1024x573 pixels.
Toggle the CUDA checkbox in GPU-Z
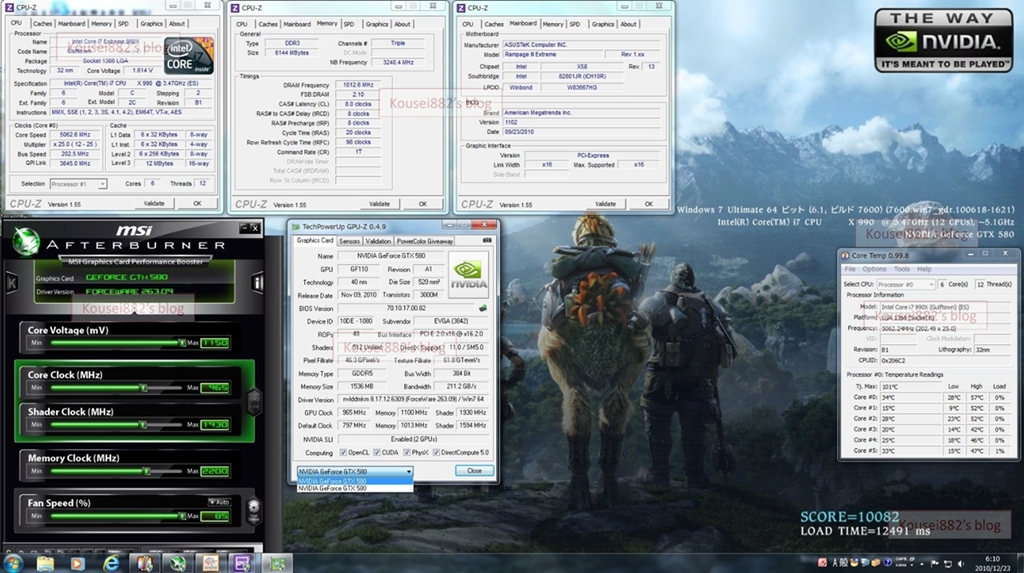coord(377,452)
